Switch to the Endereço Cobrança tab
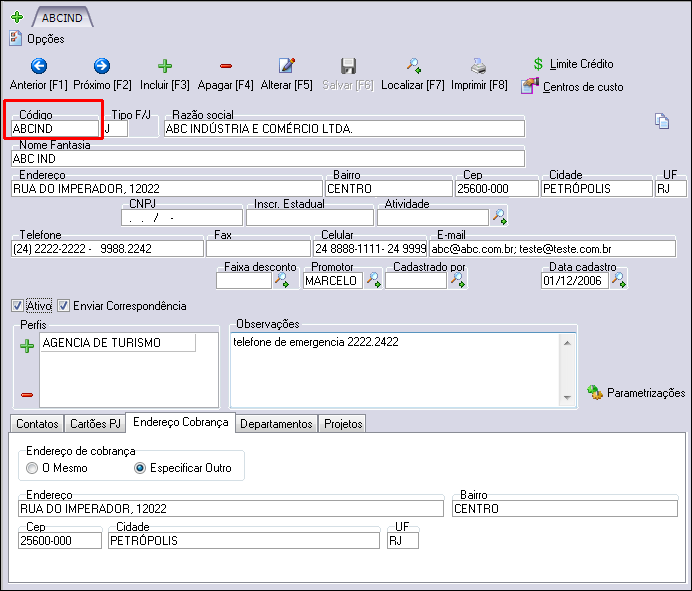This screenshot has width=692, height=591. click(181, 422)
